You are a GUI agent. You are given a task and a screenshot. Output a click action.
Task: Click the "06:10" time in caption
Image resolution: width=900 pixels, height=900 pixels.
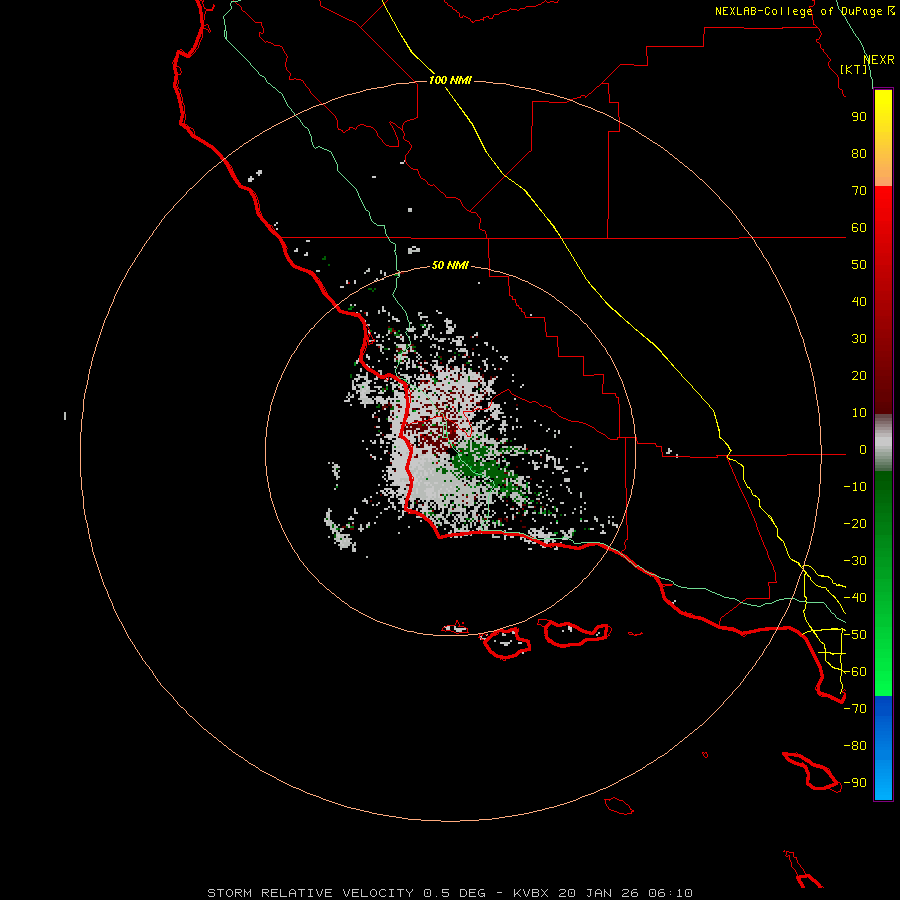(670, 893)
